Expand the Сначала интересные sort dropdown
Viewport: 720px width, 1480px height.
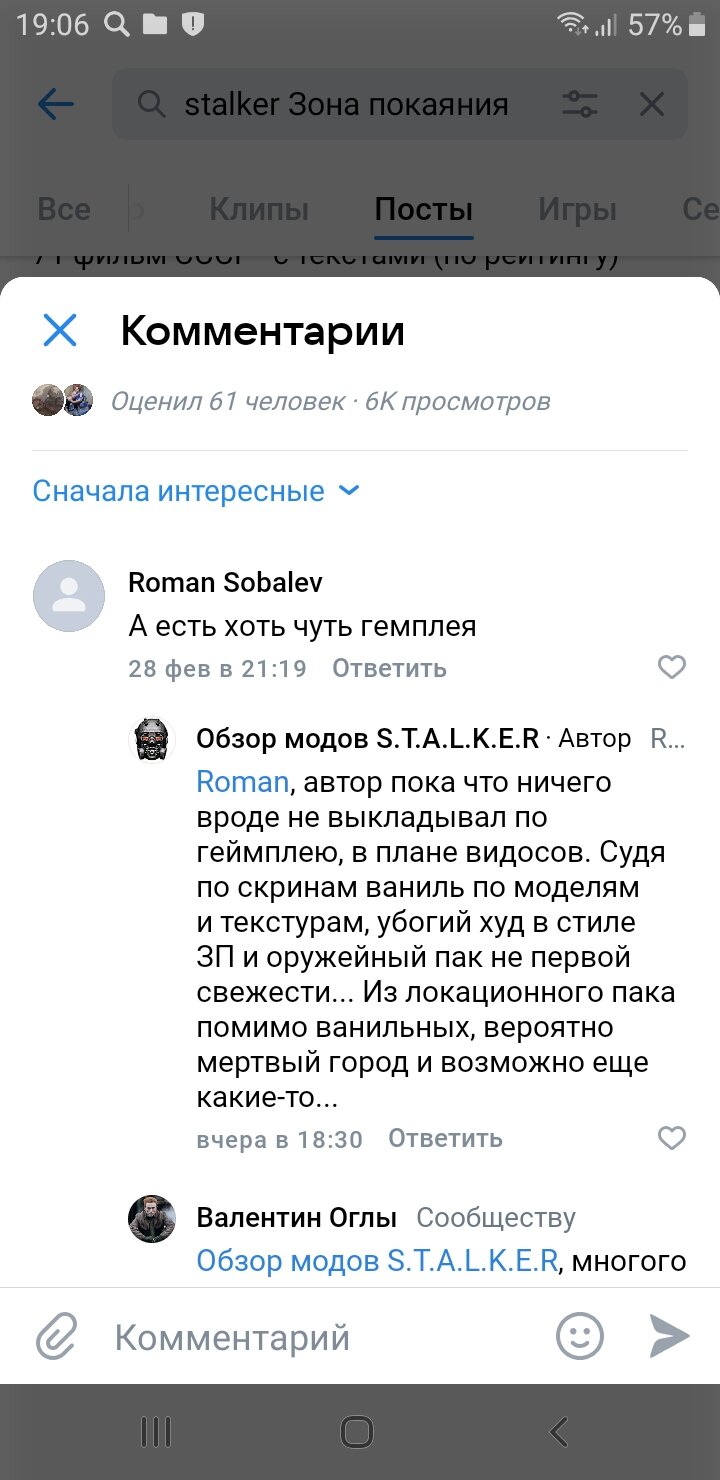point(195,491)
